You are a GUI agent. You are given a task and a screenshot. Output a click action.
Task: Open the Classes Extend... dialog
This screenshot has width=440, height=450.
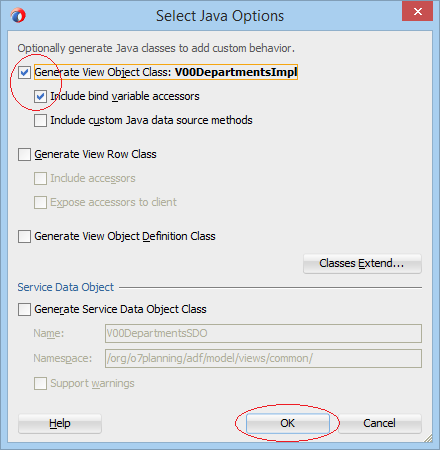(x=362, y=264)
